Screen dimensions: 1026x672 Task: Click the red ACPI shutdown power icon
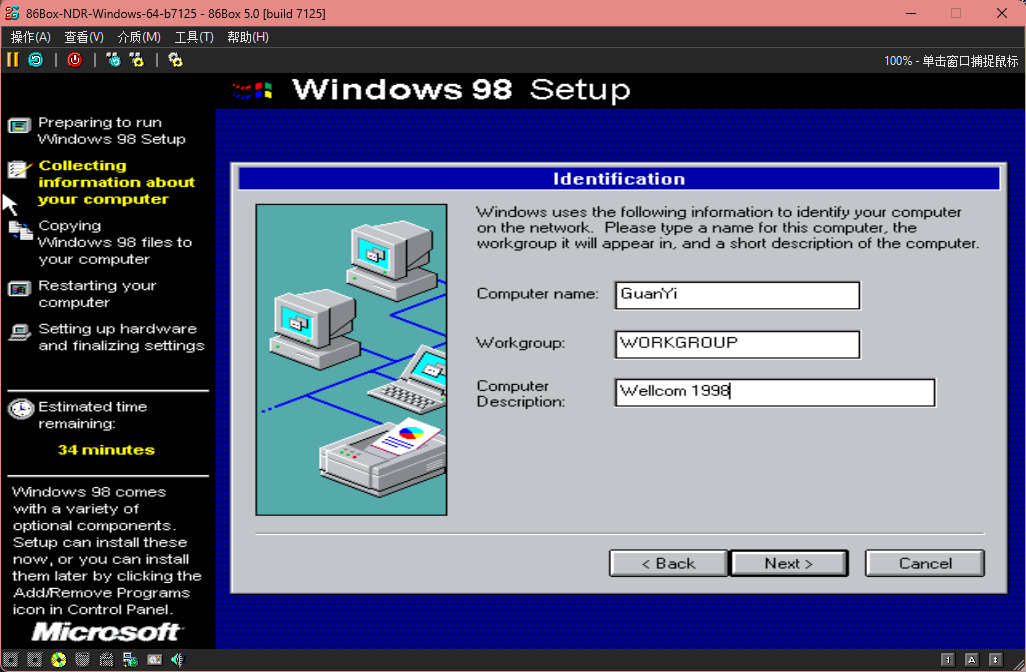[x=75, y=60]
